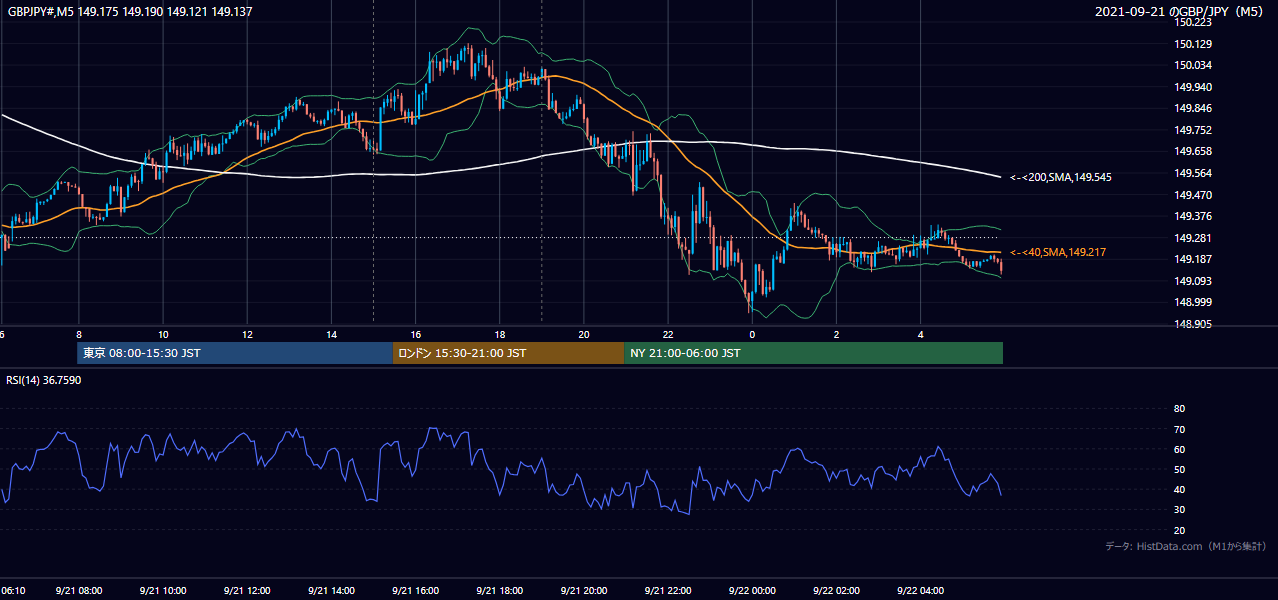Click the 9/21 18:00 time axis label
The image size is (1278, 600).
[500, 591]
